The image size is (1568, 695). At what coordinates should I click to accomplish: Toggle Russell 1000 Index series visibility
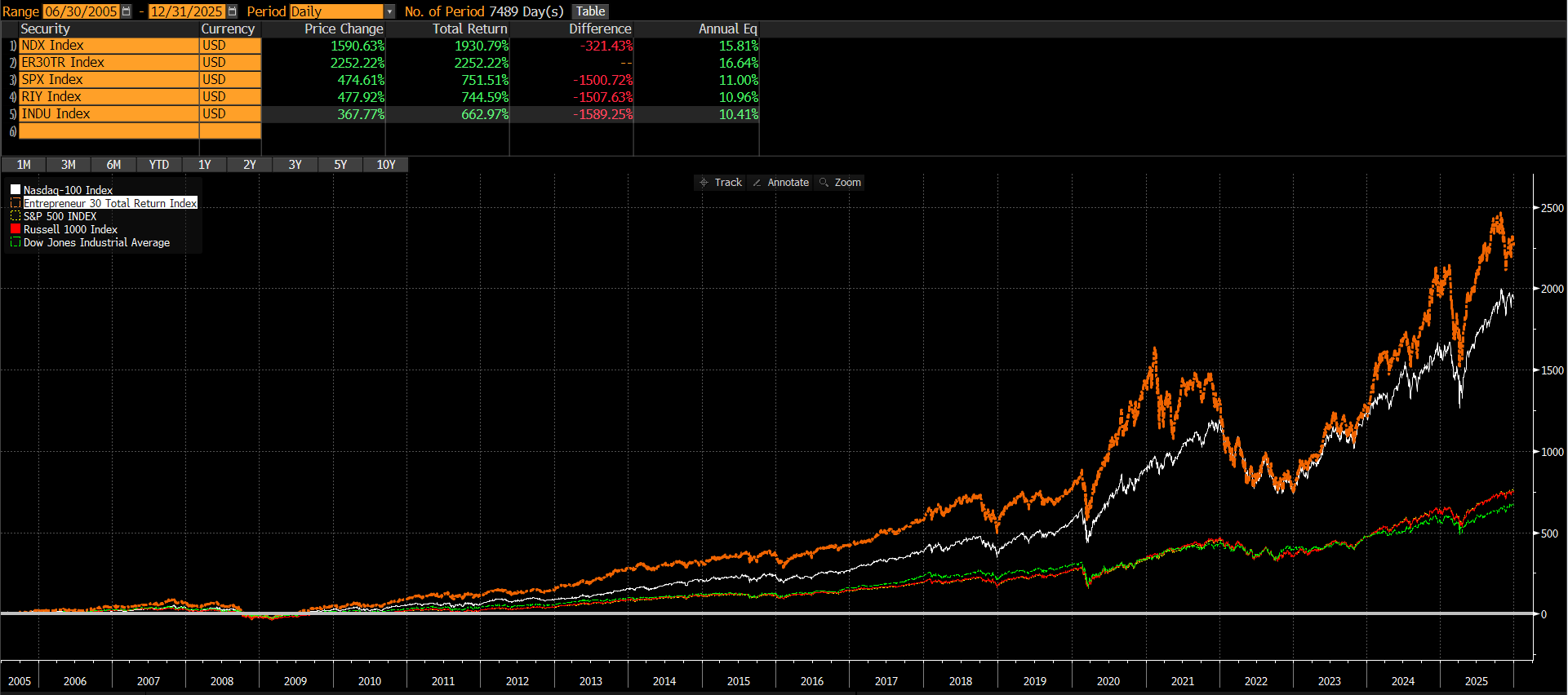pos(16,229)
